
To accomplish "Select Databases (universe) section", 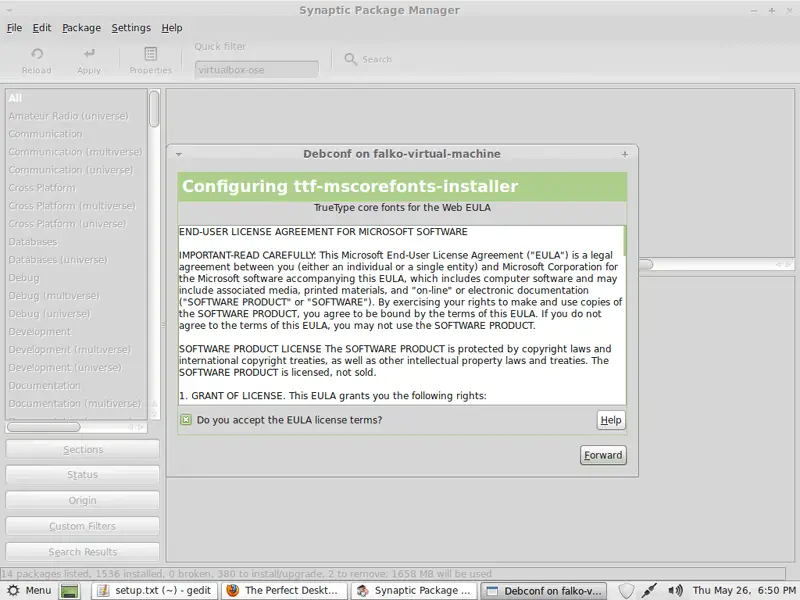I will (x=77, y=260).
